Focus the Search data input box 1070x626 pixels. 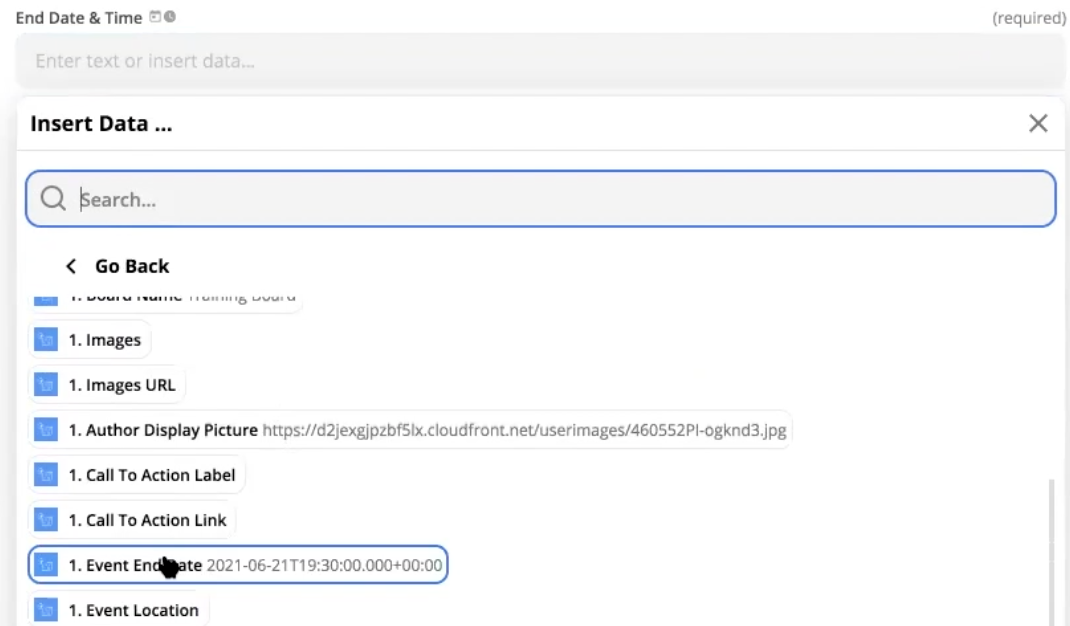click(x=560, y=199)
